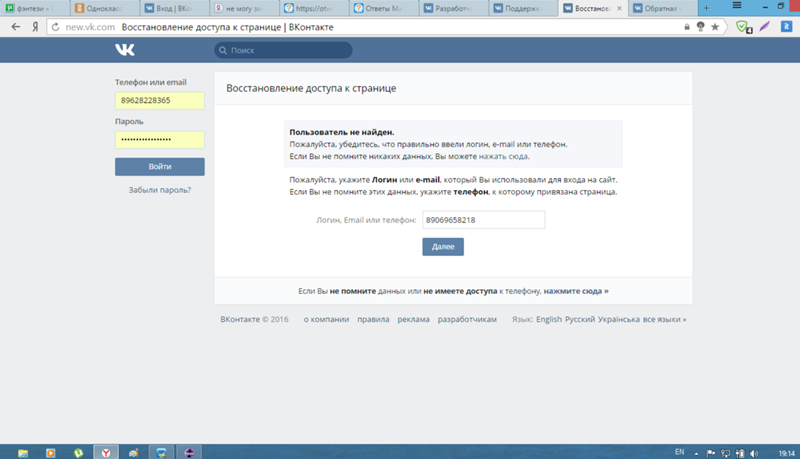Bookmark the page with the star icon
Screen dimensions: 800x459
[715, 27]
